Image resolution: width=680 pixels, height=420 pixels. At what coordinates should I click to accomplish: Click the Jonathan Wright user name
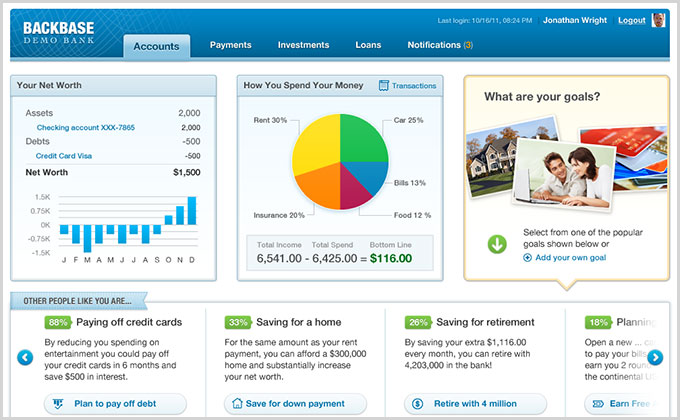click(575, 20)
